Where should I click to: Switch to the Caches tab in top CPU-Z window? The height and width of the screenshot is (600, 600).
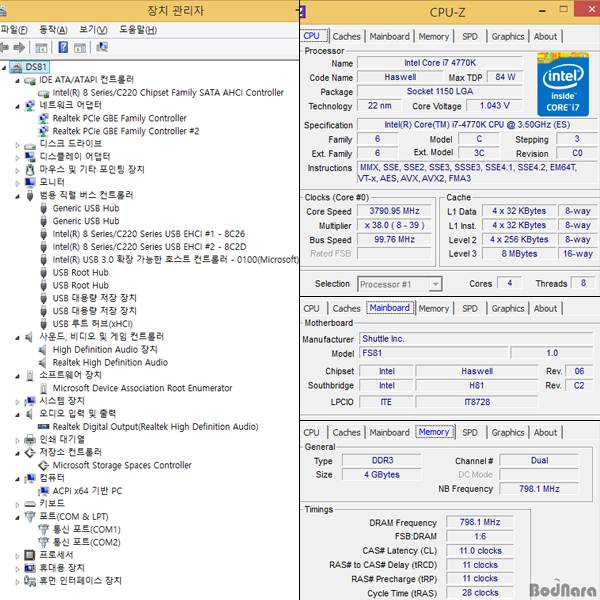346,36
